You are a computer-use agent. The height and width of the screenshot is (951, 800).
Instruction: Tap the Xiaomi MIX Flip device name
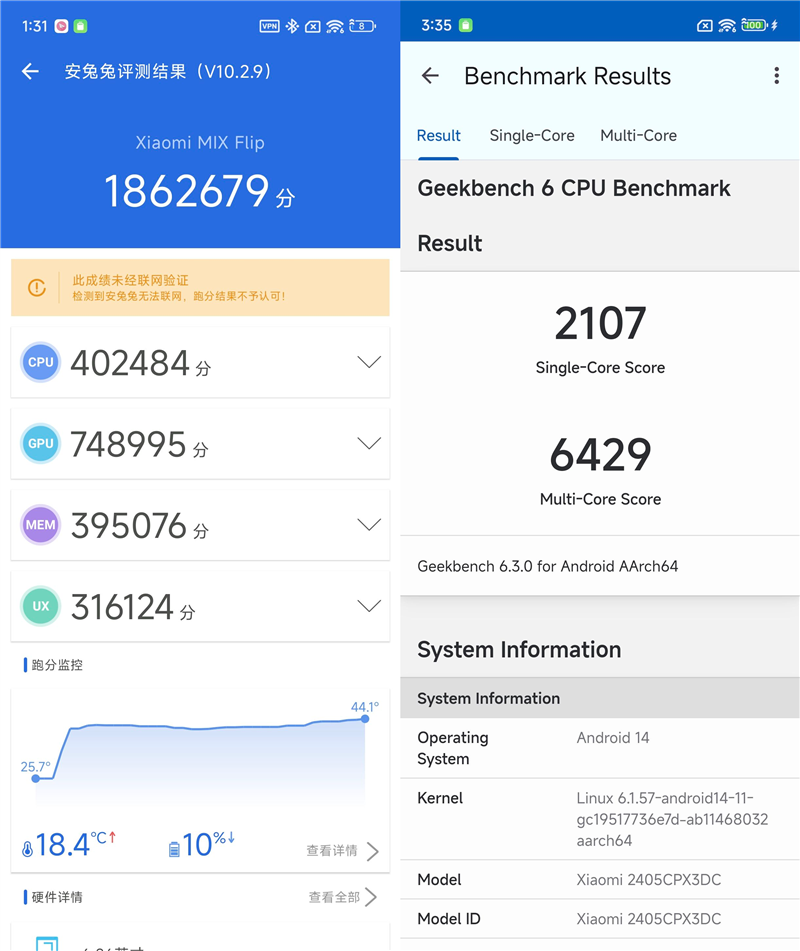200,143
